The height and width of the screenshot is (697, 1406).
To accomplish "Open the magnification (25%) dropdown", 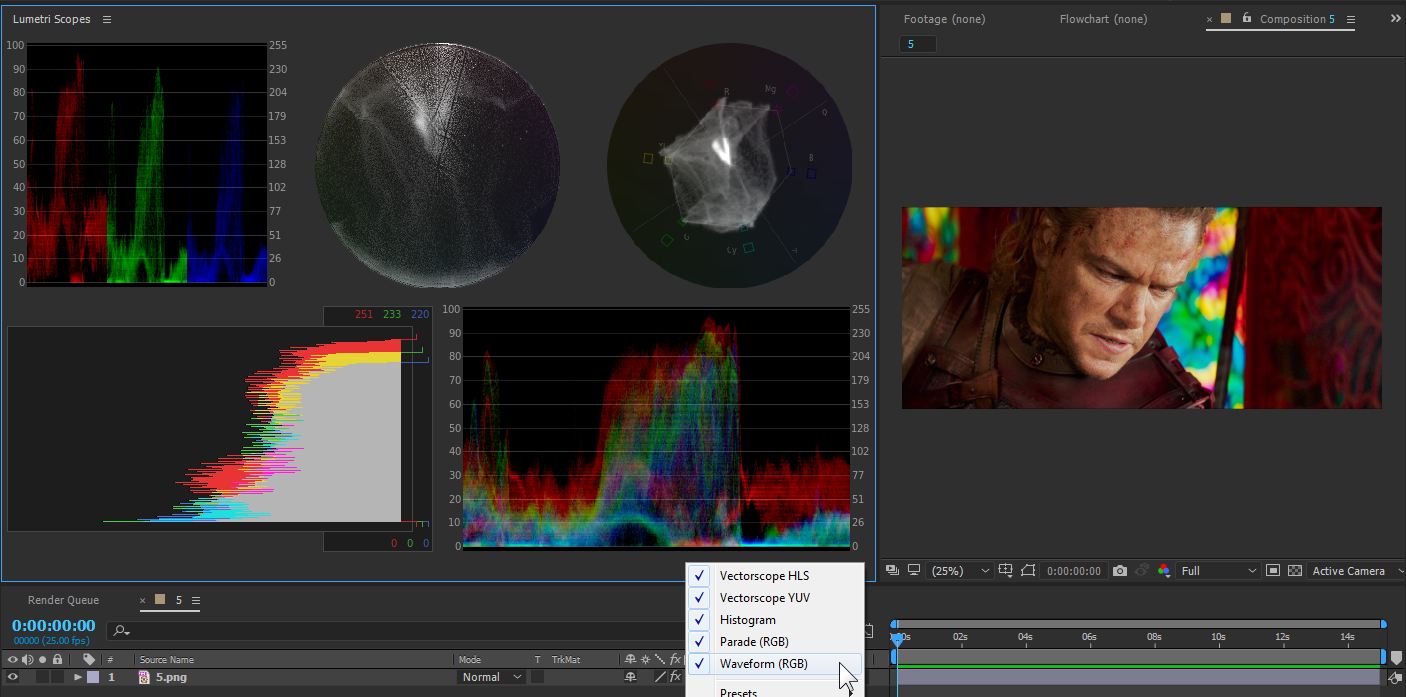I will [x=959, y=571].
